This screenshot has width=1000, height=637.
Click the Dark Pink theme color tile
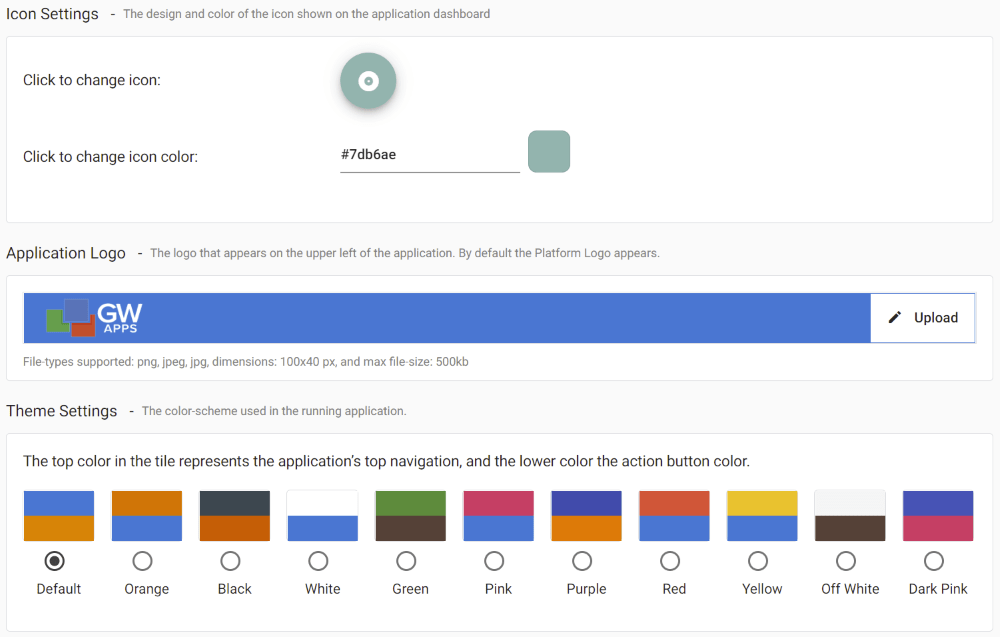tap(938, 516)
